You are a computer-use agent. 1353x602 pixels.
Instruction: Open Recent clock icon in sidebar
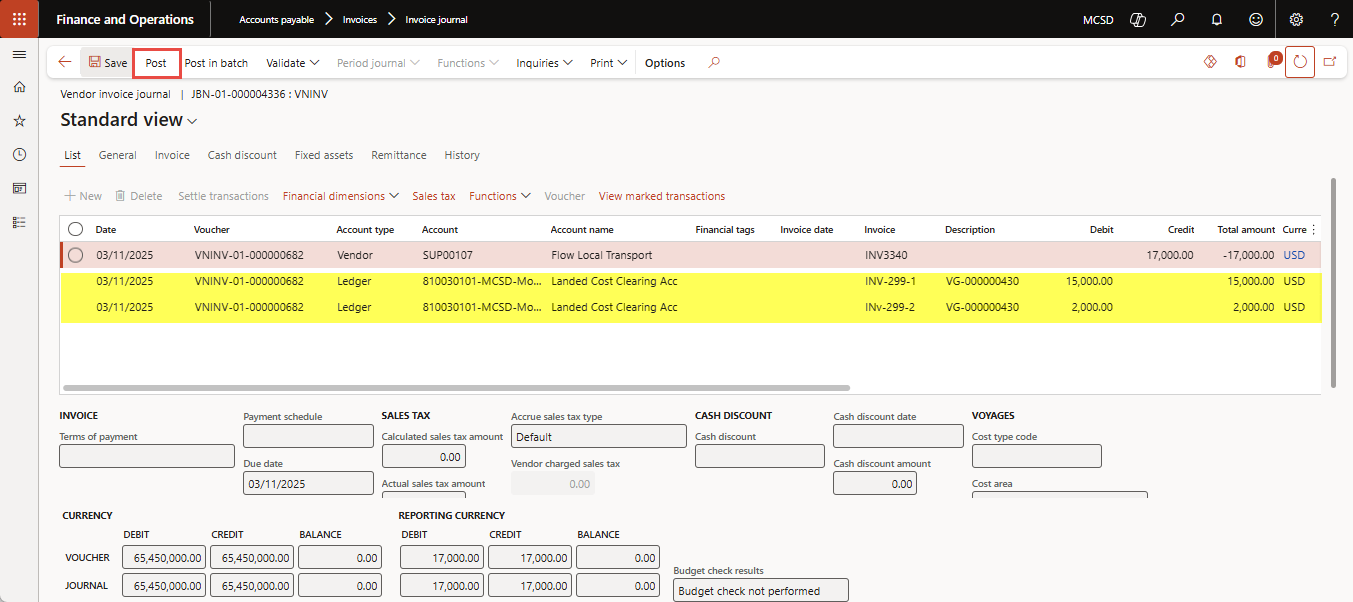[x=19, y=154]
